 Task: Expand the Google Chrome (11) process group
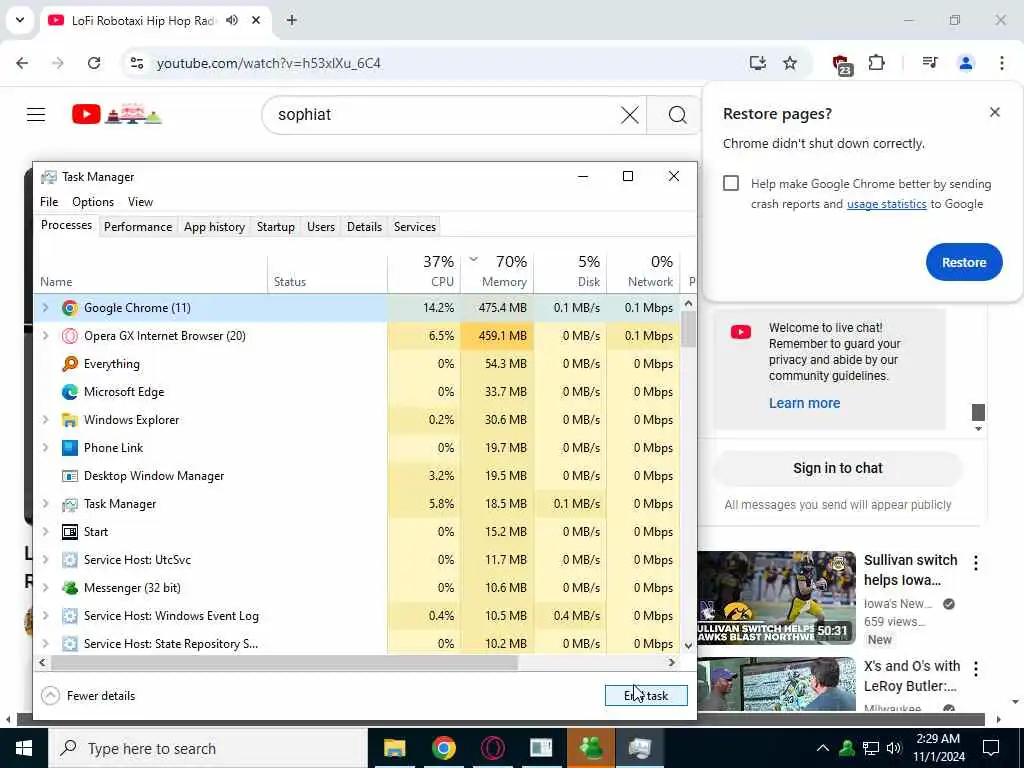(45, 308)
